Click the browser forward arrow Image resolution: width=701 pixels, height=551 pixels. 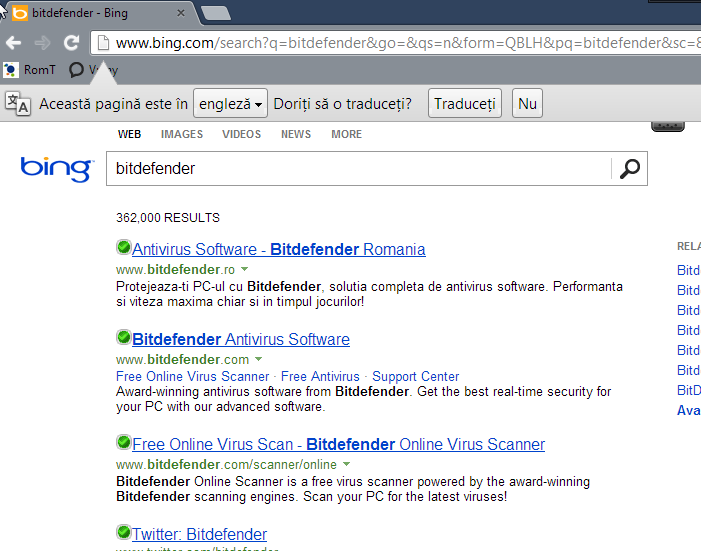point(42,43)
